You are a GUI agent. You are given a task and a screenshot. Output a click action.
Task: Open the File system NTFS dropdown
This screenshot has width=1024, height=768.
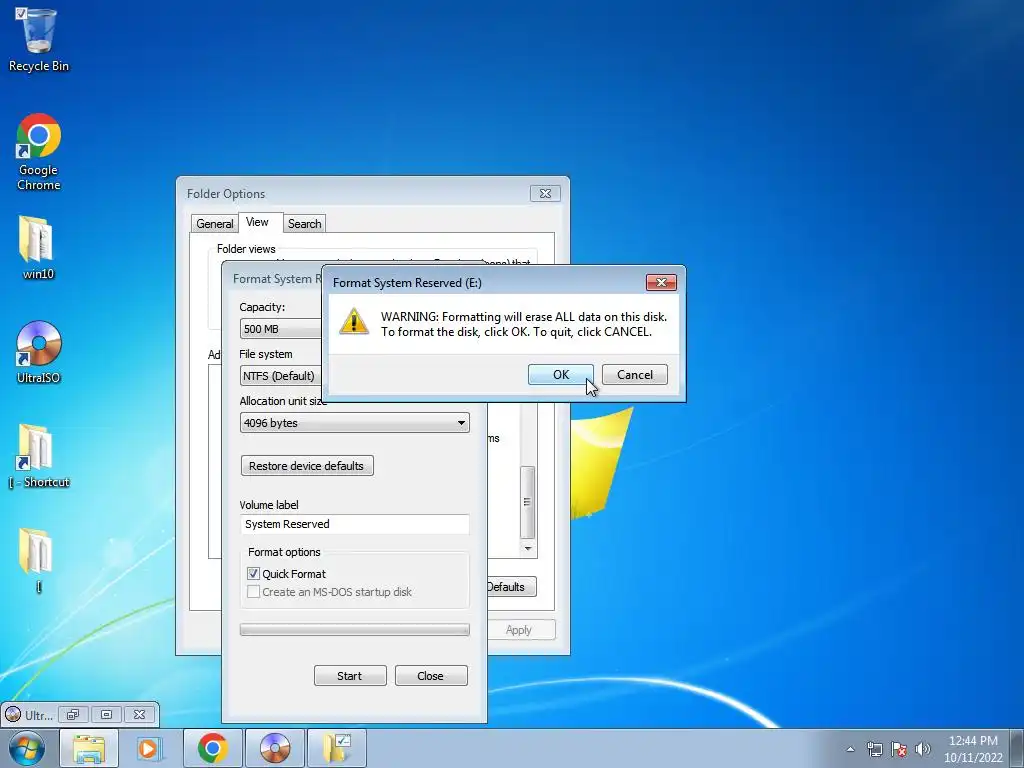(281, 376)
